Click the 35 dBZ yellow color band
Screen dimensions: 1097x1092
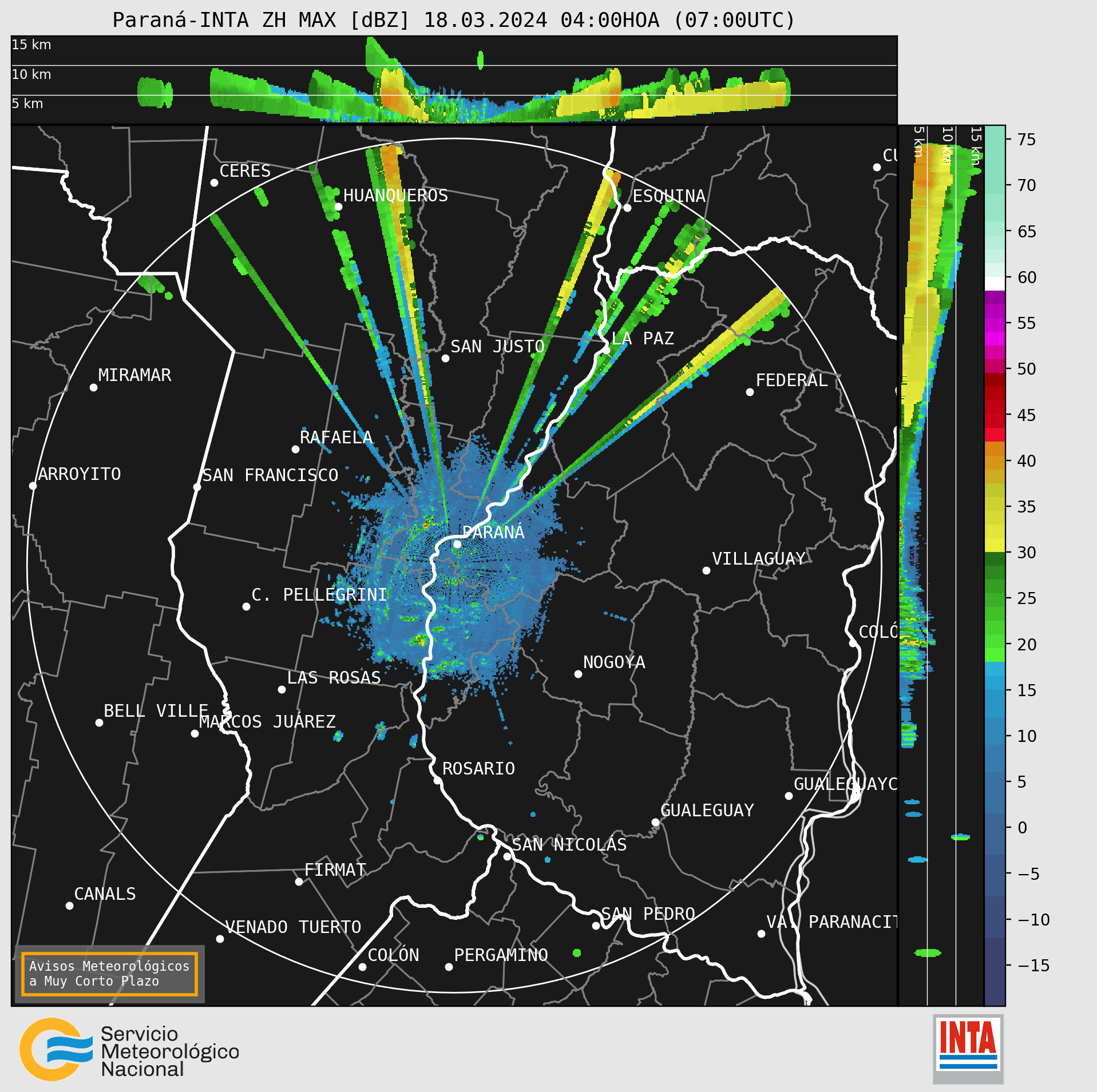coord(995,504)
